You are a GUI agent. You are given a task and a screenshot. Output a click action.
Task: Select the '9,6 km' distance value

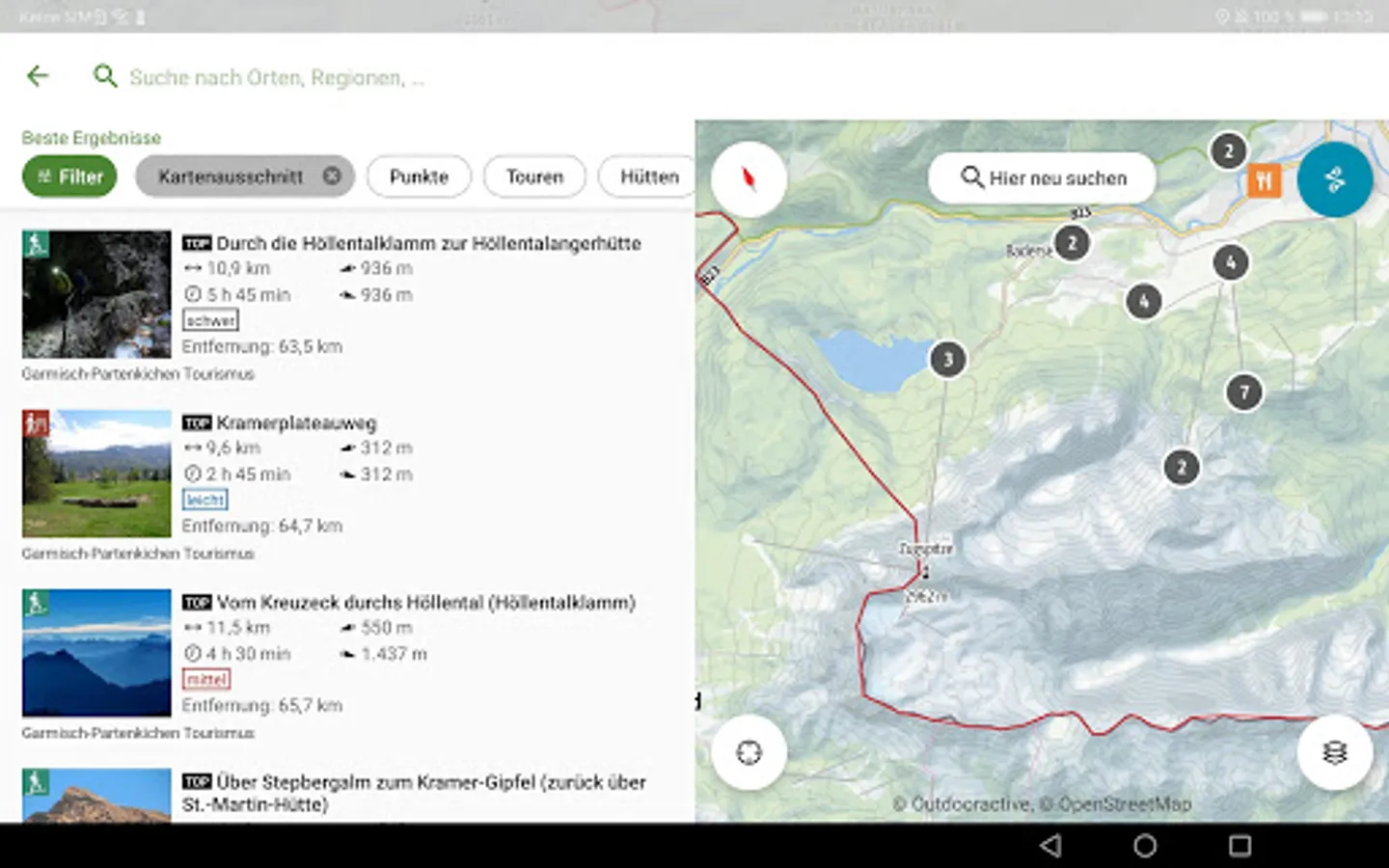[x=232, y=448]
